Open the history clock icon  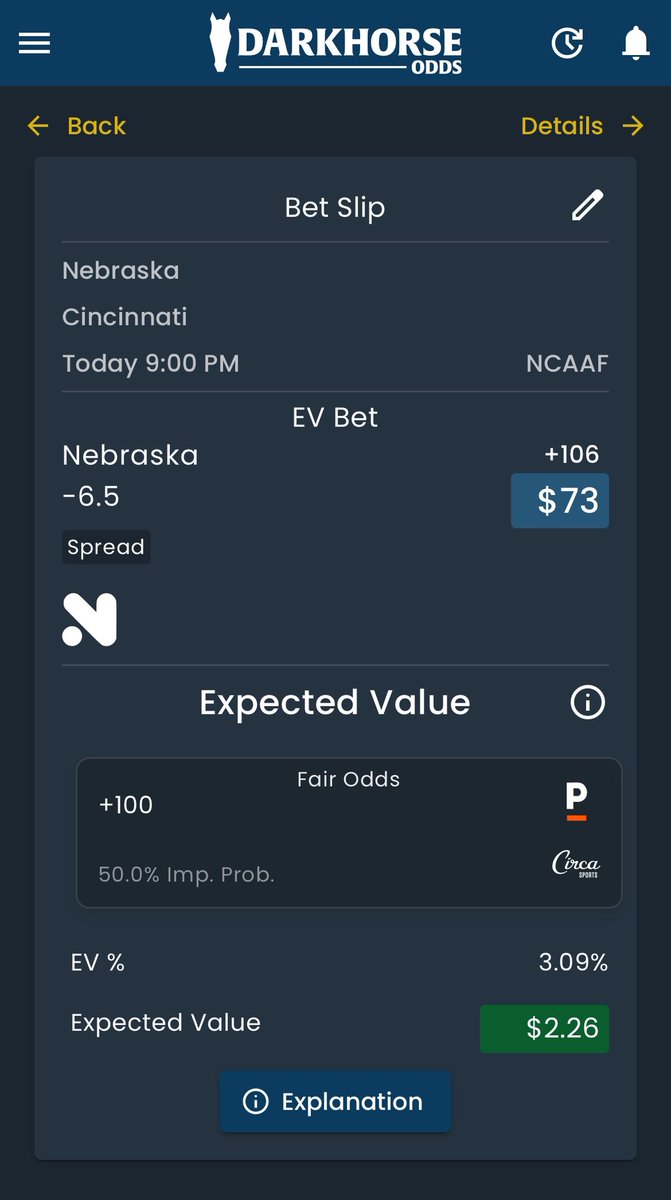click(x=567, y=43)
